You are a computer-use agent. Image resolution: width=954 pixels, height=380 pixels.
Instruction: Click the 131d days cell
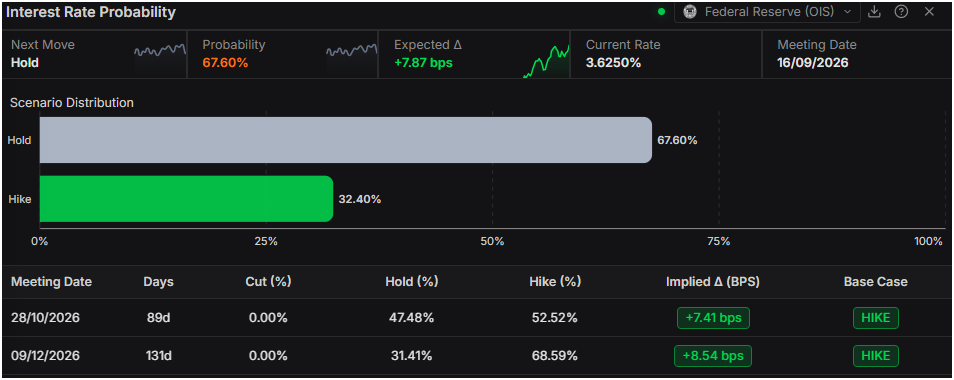pyautogui.click(x=158, y=356)
